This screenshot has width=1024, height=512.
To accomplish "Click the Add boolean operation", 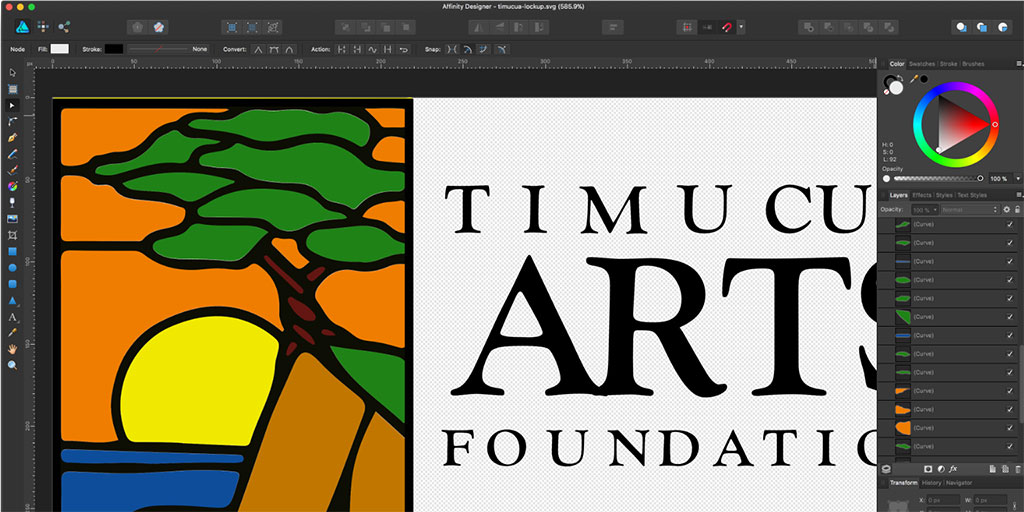I will tap(808, 27).
